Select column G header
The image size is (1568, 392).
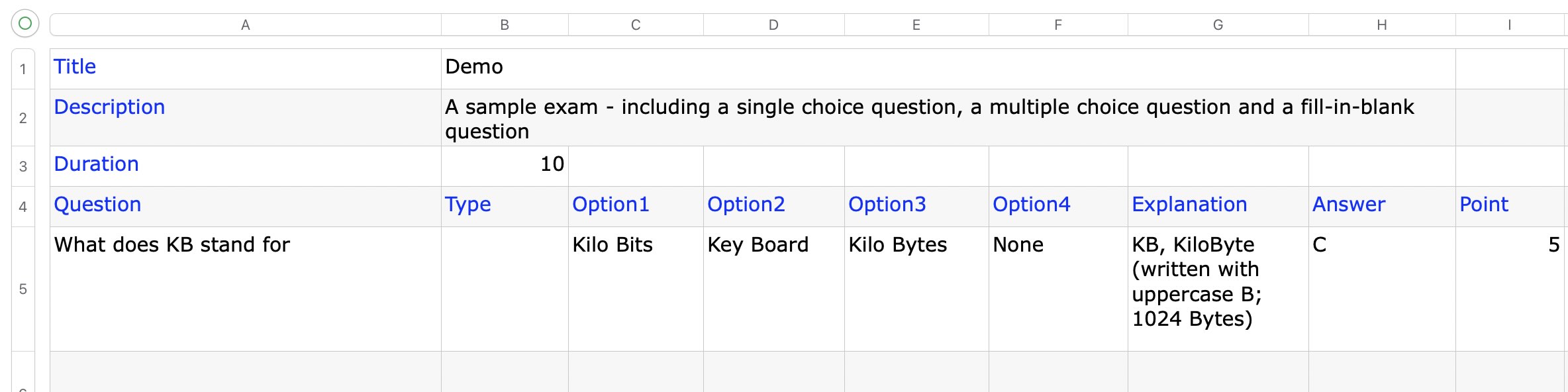pyautogui.click(x=1218, y=25)
